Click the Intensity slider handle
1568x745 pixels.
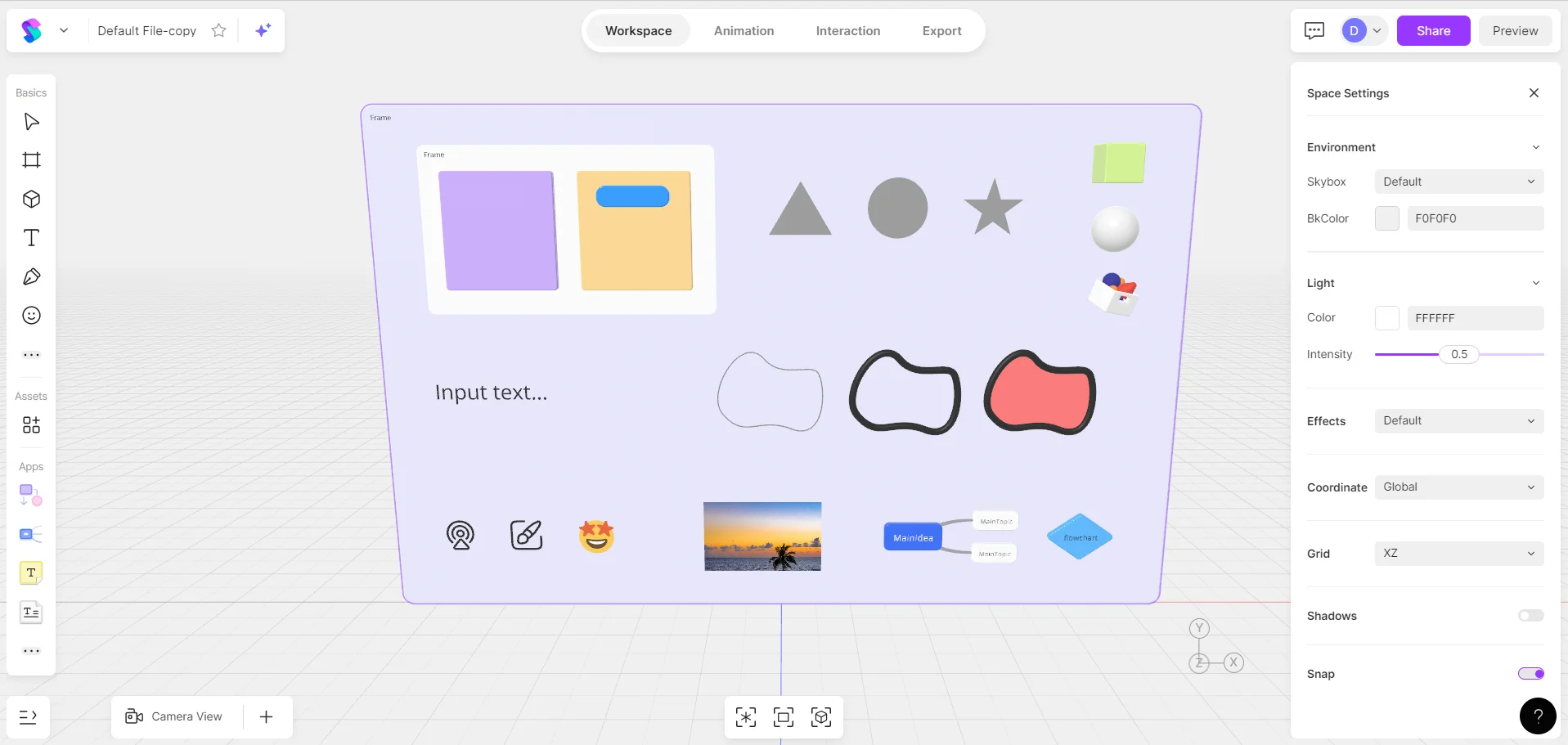click(1459, 354)
